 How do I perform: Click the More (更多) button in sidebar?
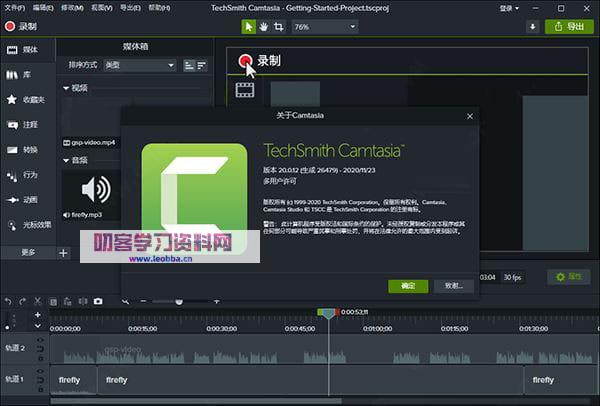(x=28, y=253)
